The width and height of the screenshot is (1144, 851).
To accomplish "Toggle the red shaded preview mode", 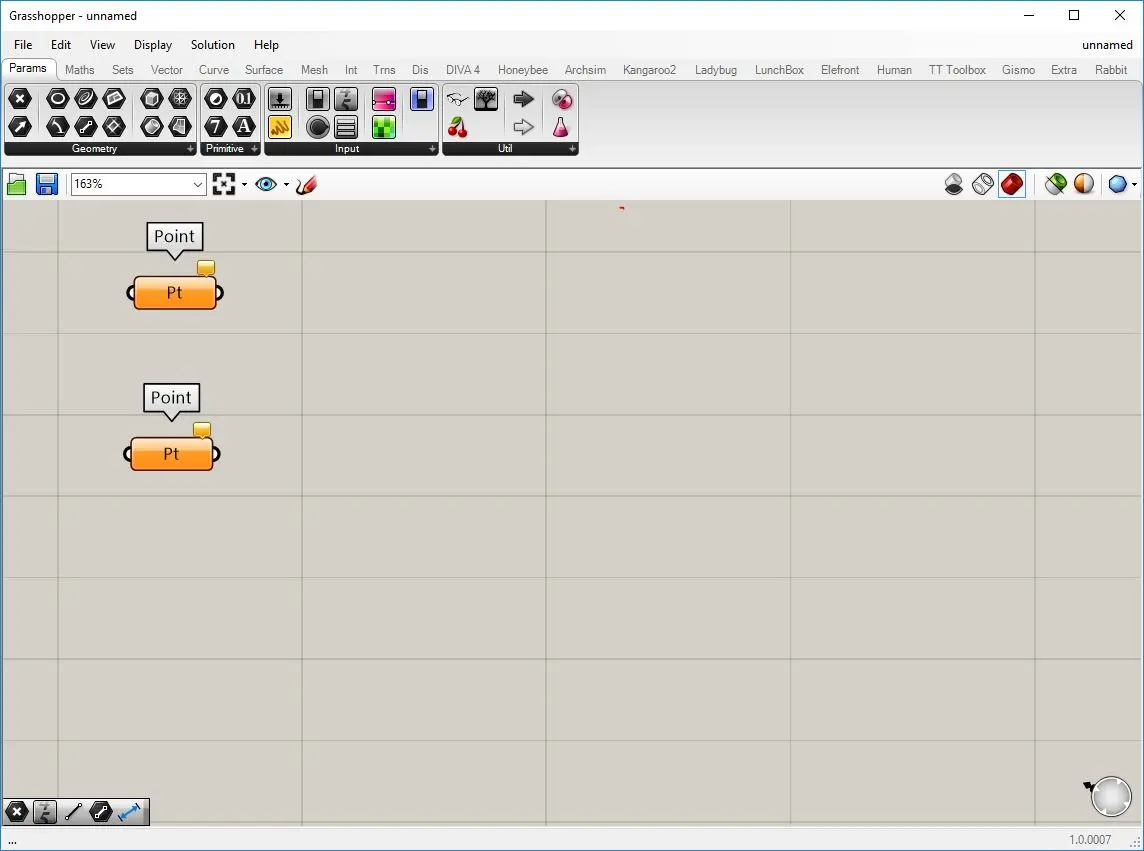I will coord(1012,185).
